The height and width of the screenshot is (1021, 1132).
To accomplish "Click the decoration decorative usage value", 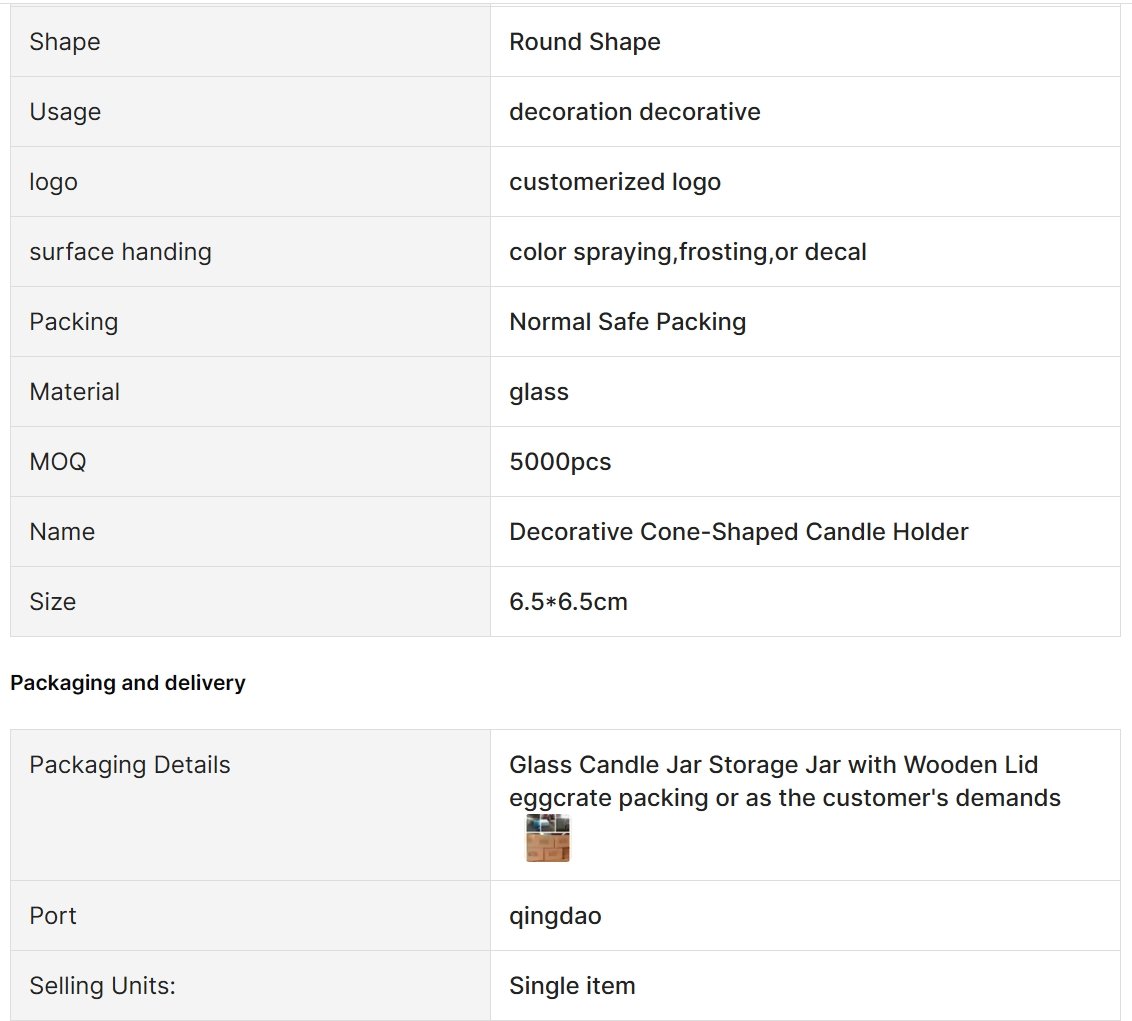I will point(635,112).
